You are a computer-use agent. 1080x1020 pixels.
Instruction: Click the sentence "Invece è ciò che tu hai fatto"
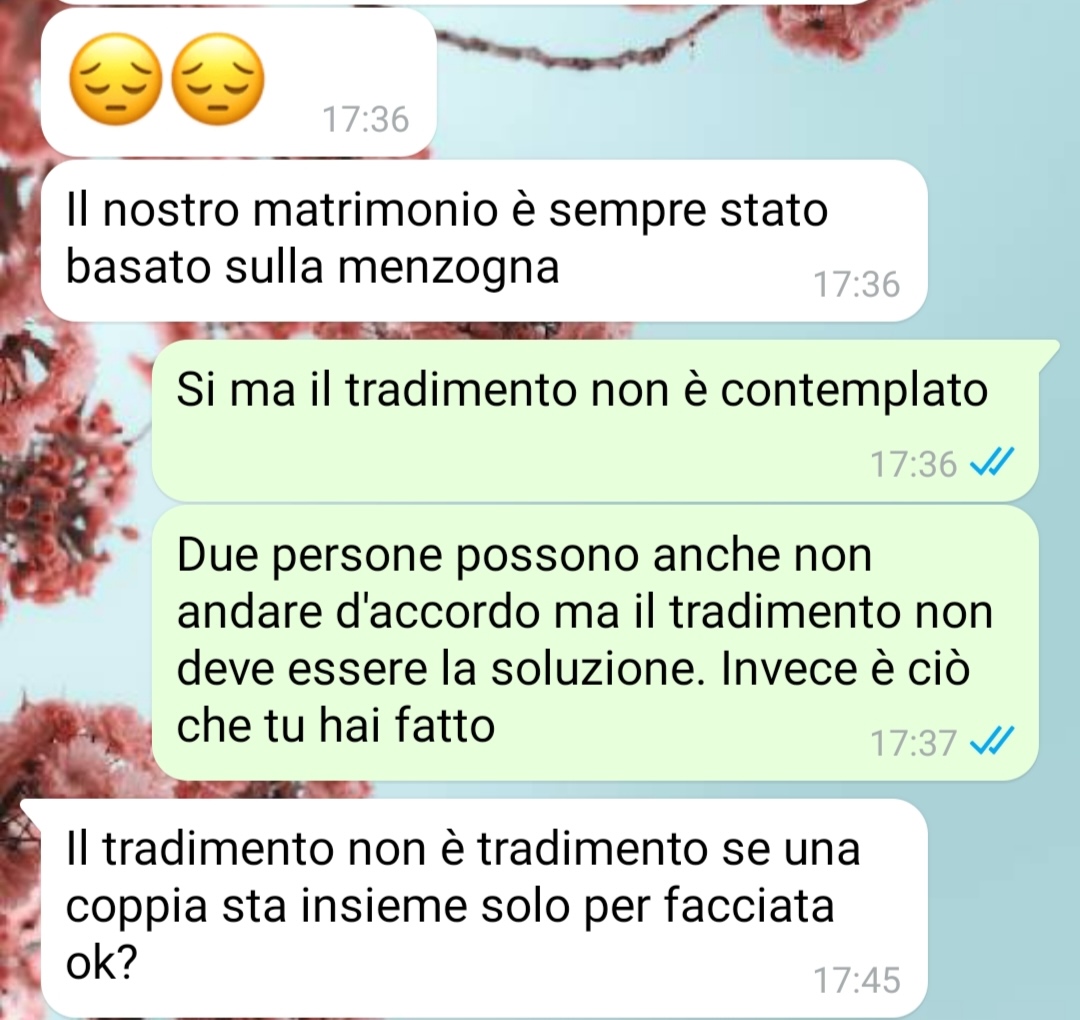coord(573,697)
